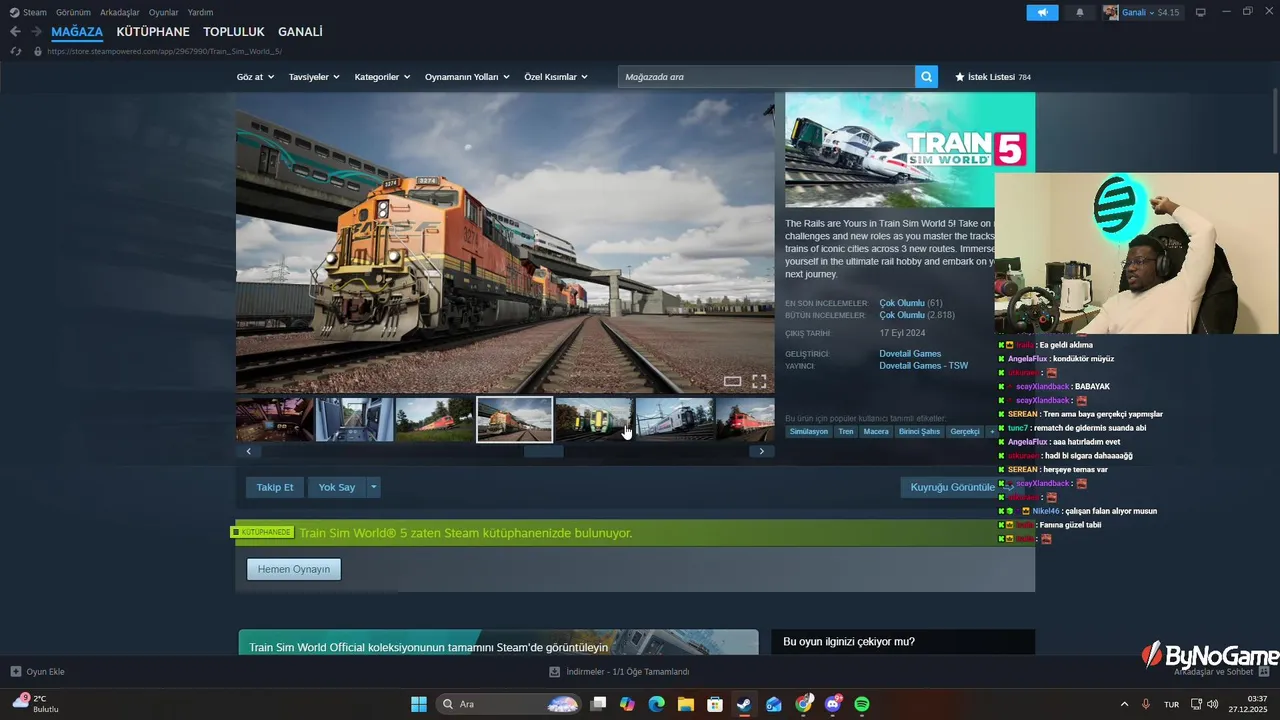1280x720 pixels.
Task: Click the Birinci Şahıs tag
Action: [919, 432]
